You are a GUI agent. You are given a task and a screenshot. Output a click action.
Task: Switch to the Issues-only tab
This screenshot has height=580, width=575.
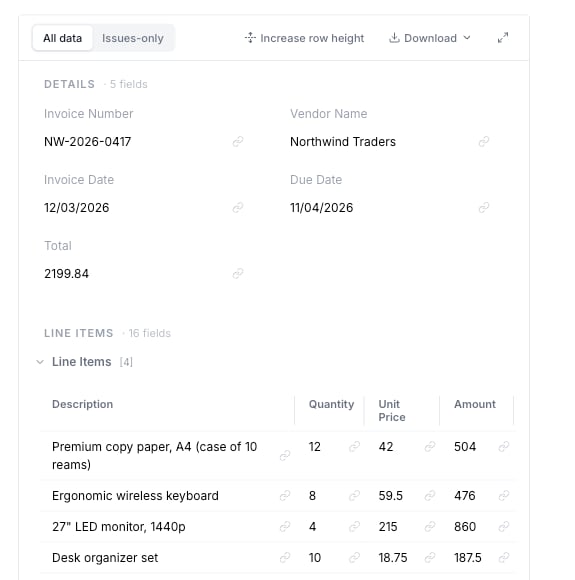pos(132,38)
